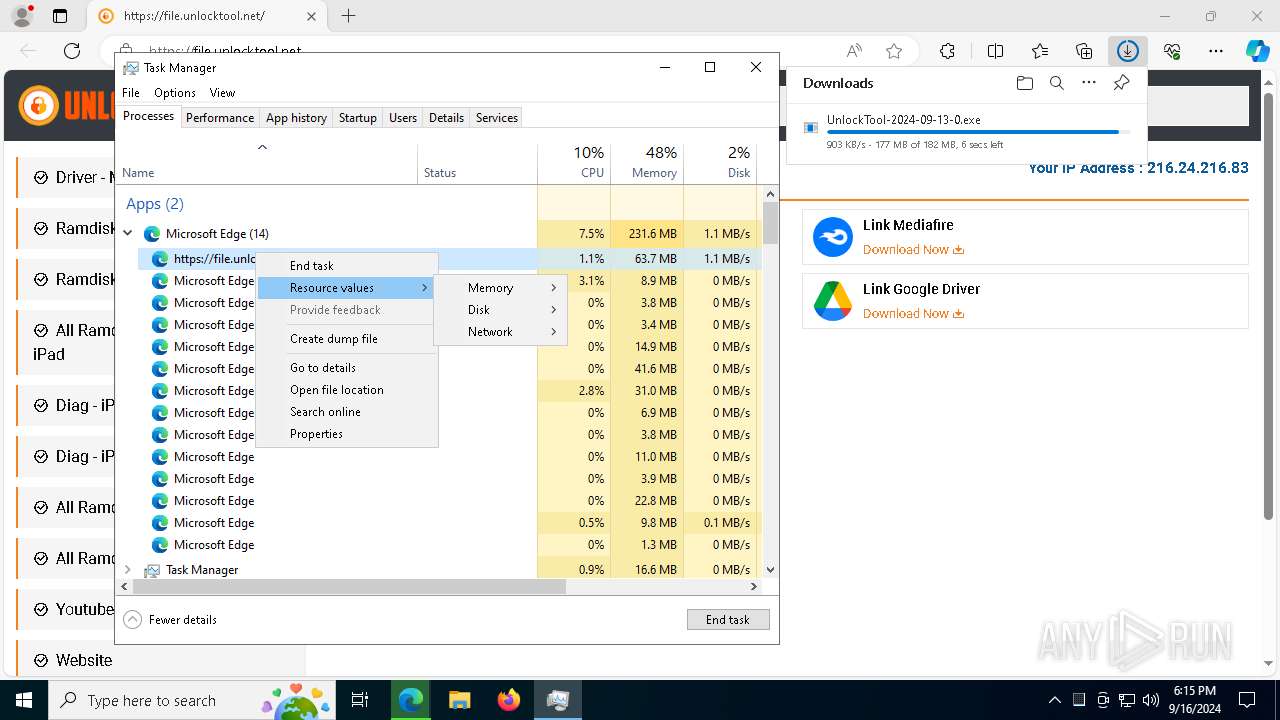Click the Mediafire logo icon
The width and height of the screenshot is (1280, 720).
pyautogui.click(x=832, y=237)
